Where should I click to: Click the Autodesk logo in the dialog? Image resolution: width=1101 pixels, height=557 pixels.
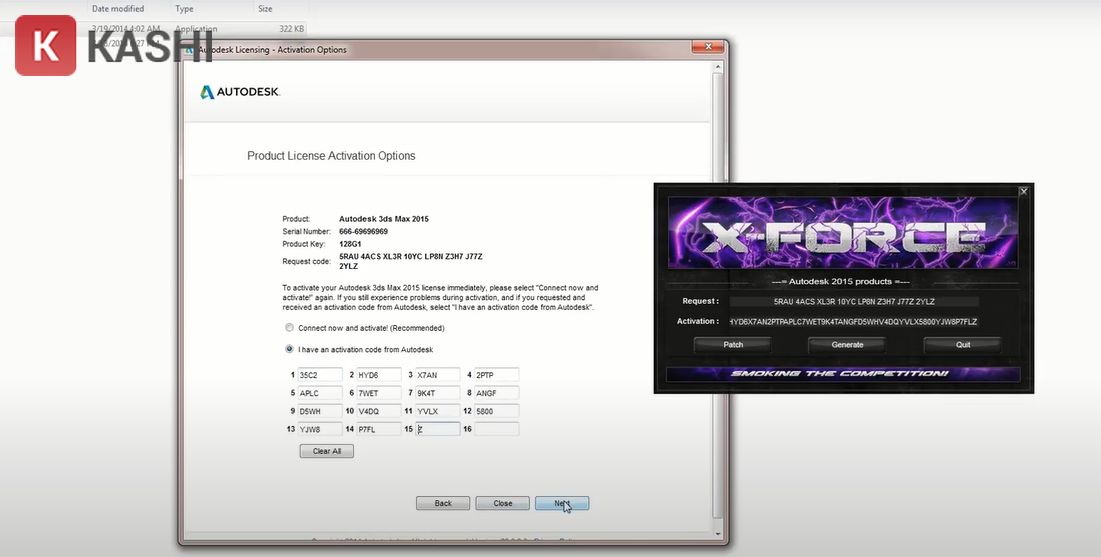240,92
